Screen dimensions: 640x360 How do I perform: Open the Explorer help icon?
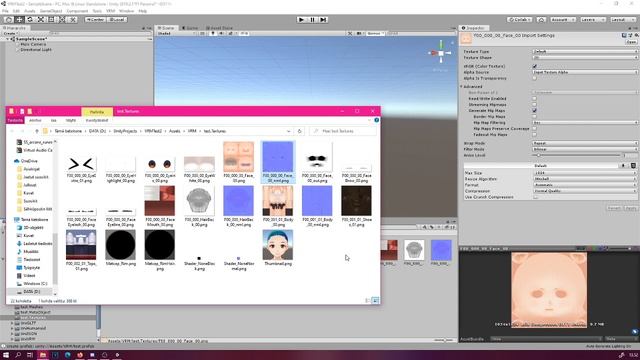pos(376,120)
